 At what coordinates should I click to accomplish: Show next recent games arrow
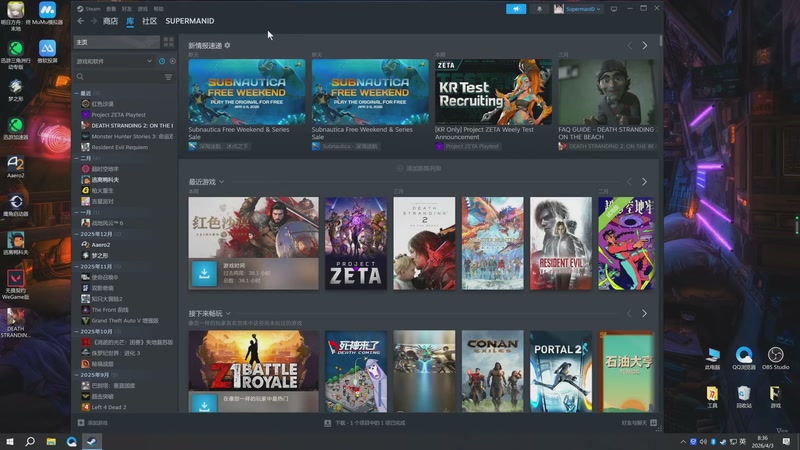point(645,182)
